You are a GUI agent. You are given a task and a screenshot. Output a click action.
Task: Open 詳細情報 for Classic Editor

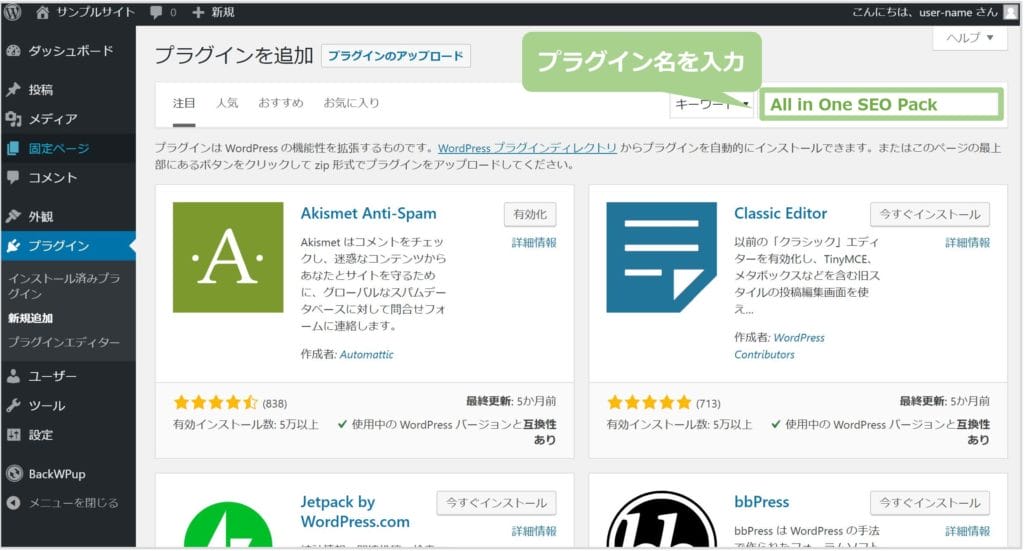pyautogui.click(x=968, y=243)
